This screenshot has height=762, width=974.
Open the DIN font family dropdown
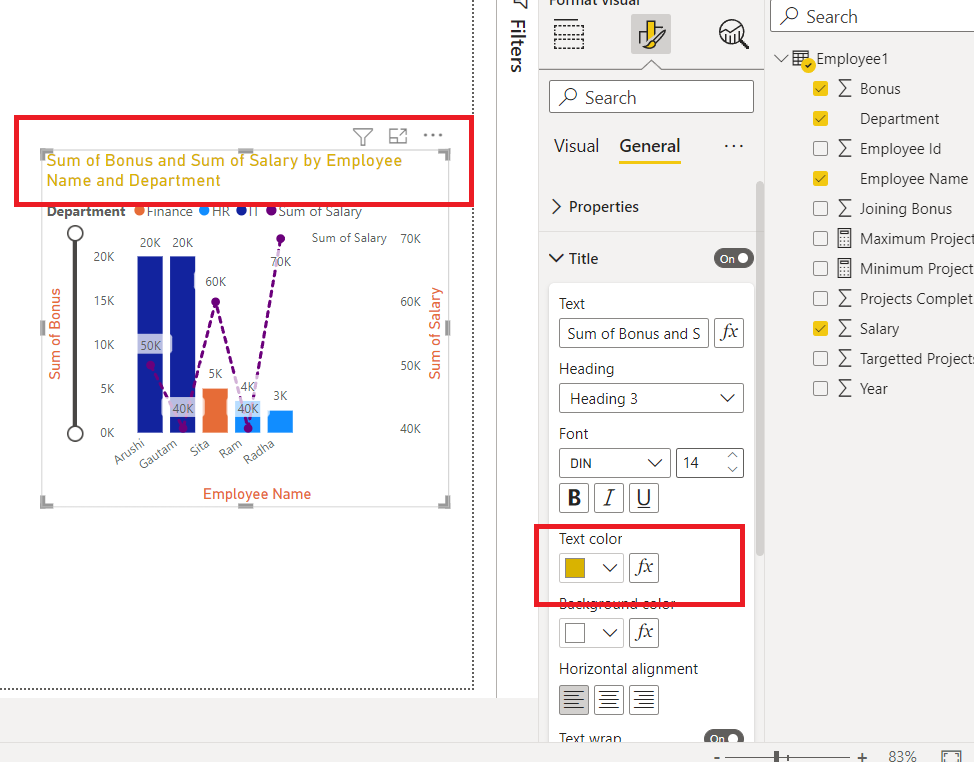[614, 463]
